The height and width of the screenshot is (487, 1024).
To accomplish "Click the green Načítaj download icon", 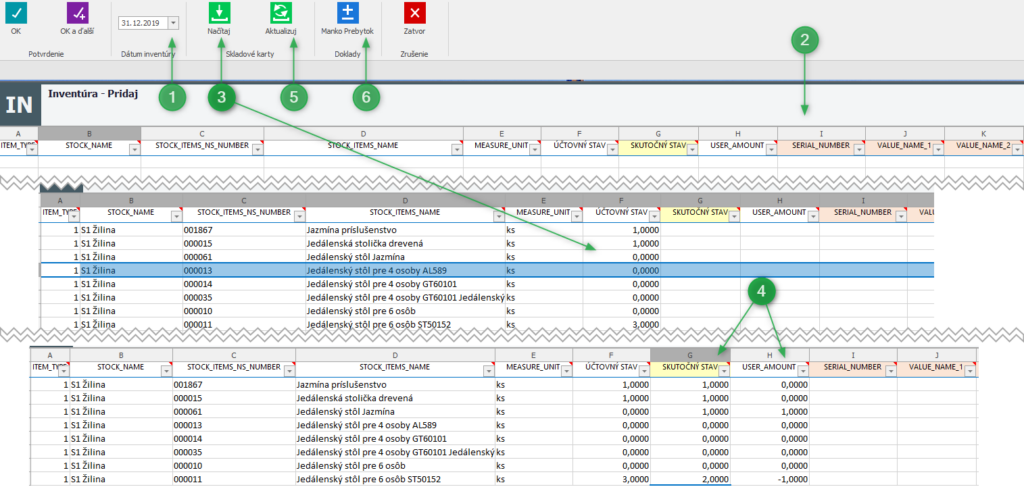I will [219, 12].
